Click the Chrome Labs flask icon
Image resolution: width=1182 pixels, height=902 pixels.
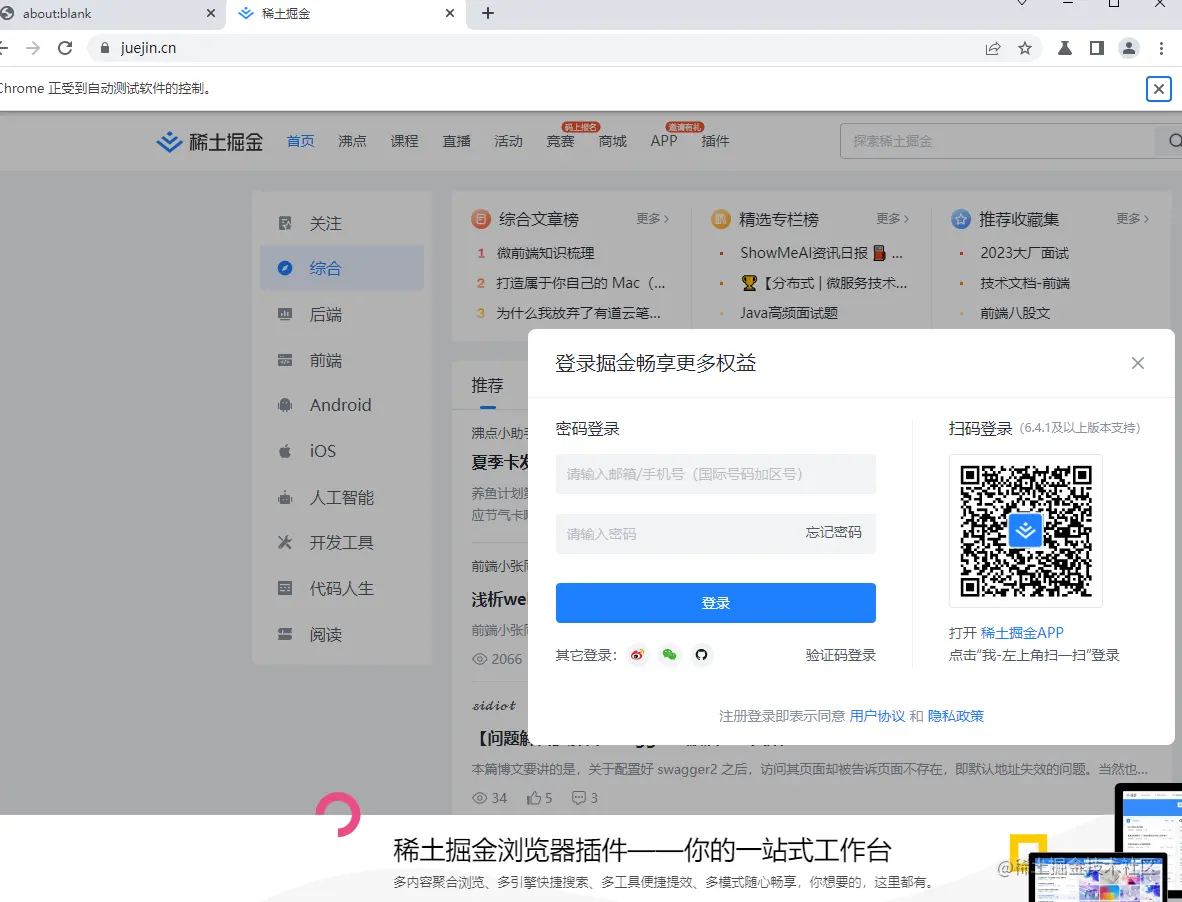(x=1064, y=48)
